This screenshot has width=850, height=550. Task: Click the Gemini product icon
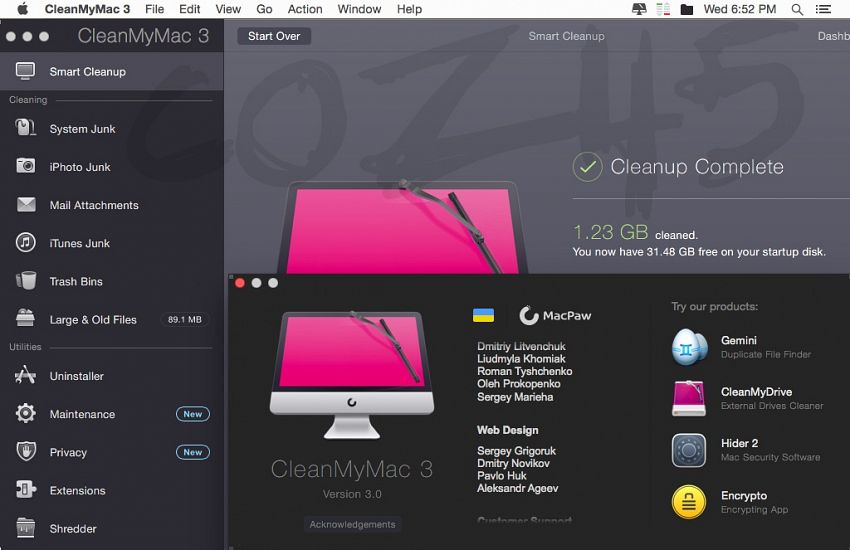coord(689,347)
